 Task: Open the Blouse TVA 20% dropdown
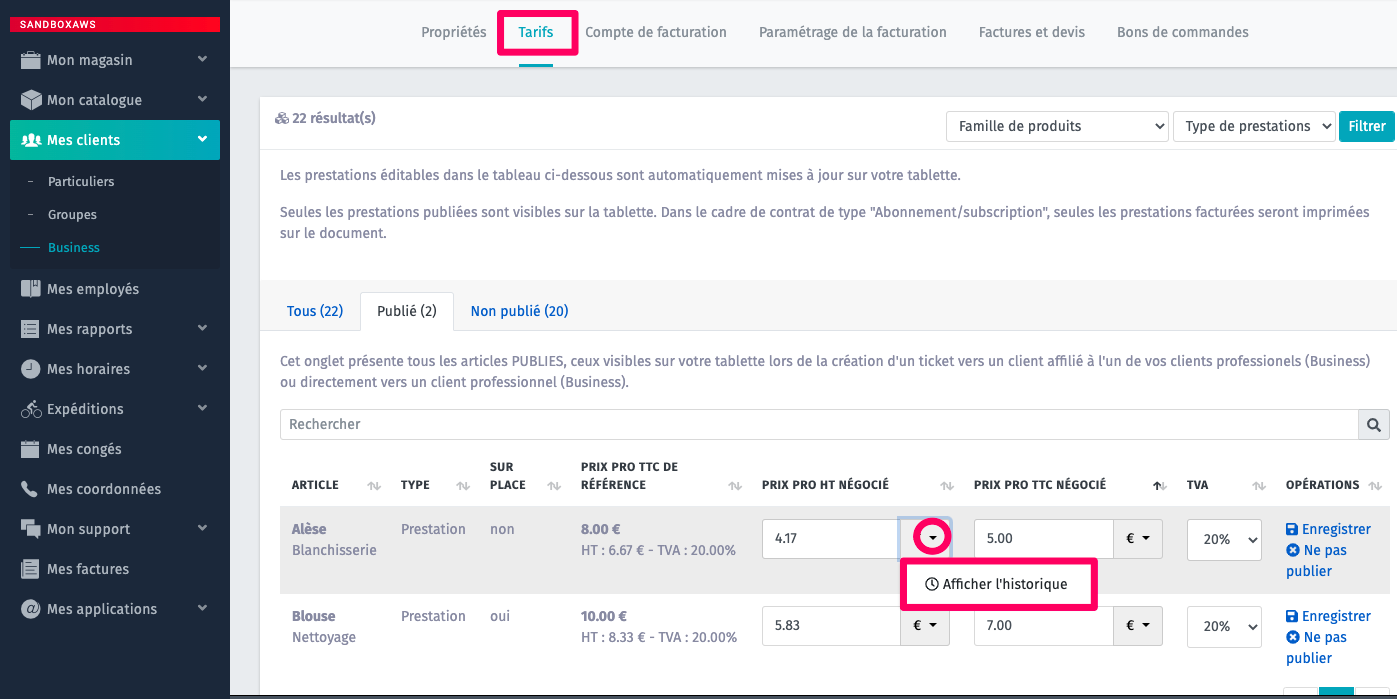pos(1224,626)
